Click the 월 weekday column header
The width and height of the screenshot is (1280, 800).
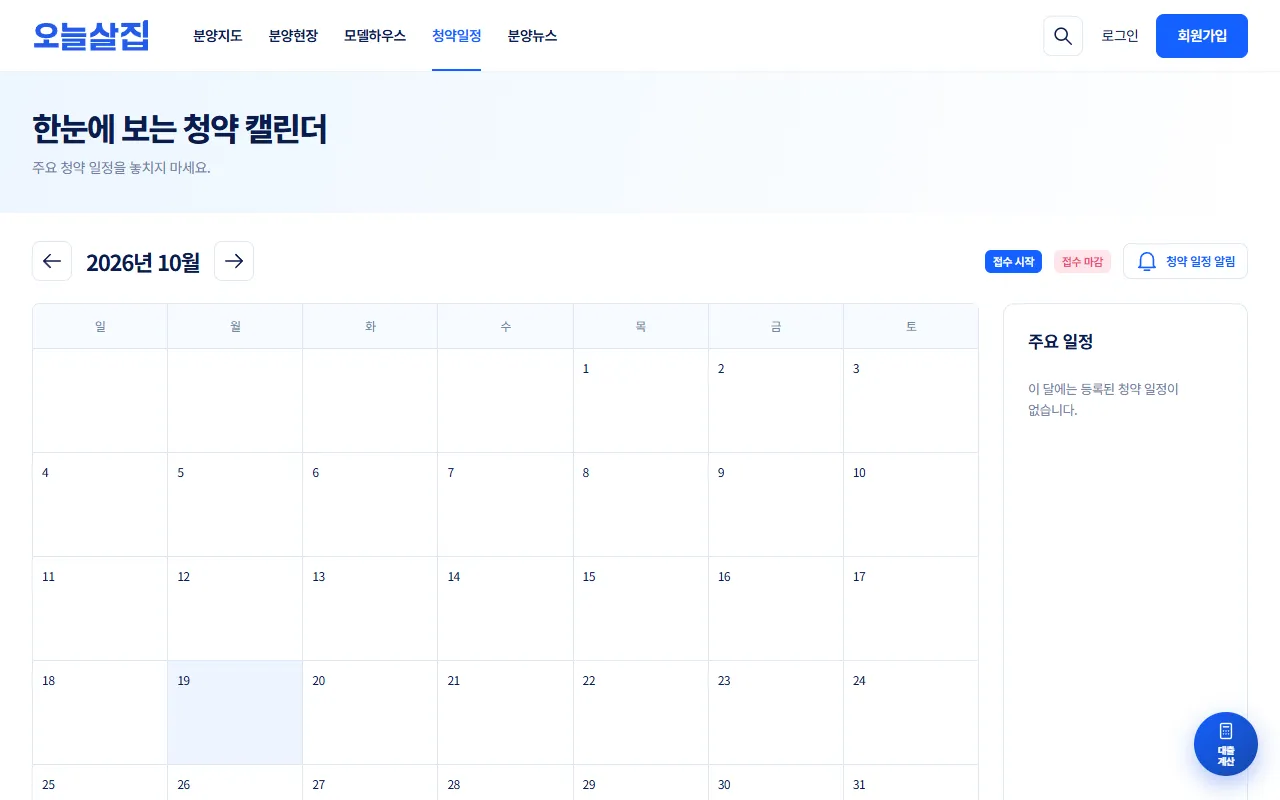point(235,326)
